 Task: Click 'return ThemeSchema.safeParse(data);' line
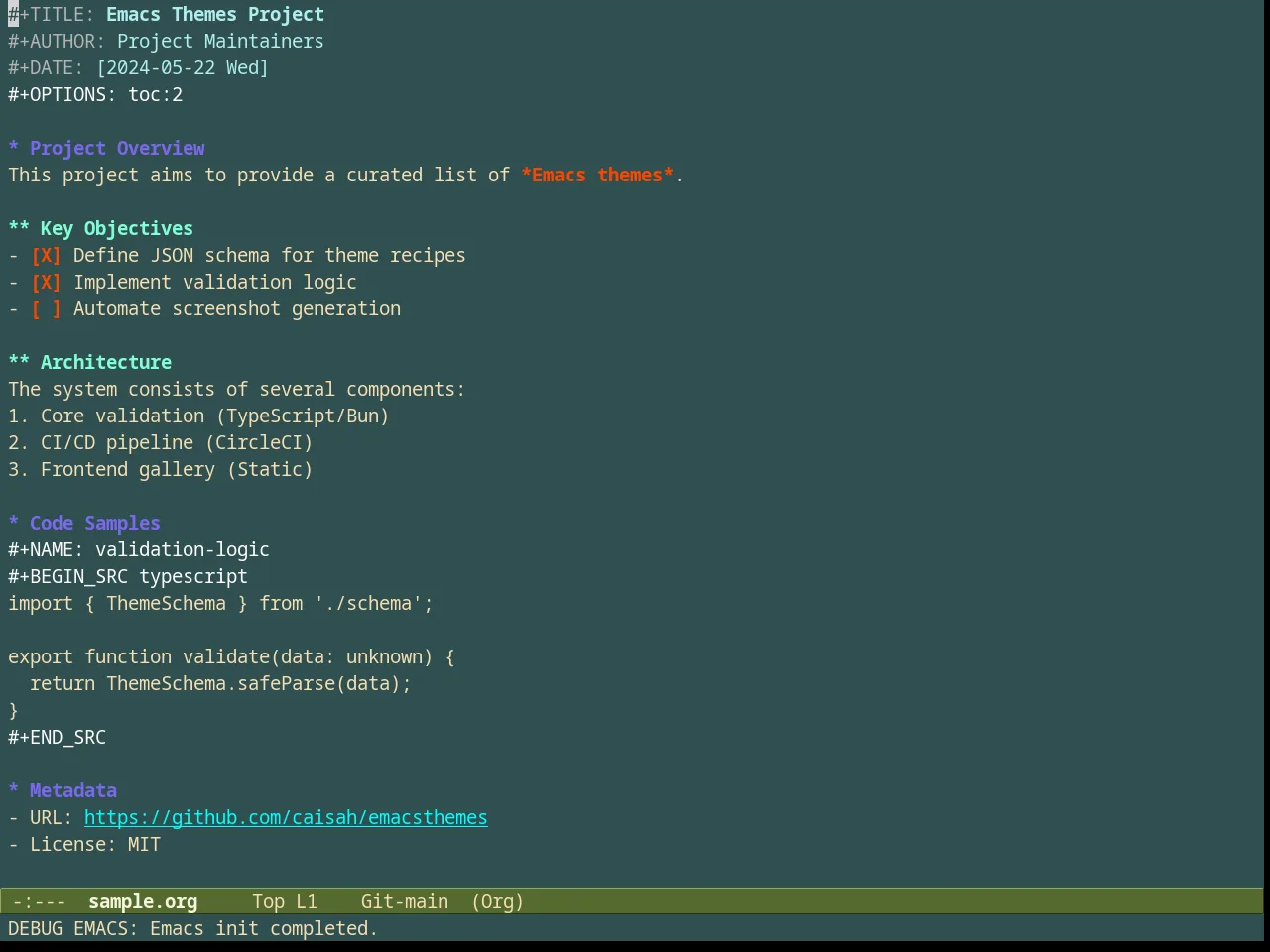pyautogui.click(x=220, y=684)
